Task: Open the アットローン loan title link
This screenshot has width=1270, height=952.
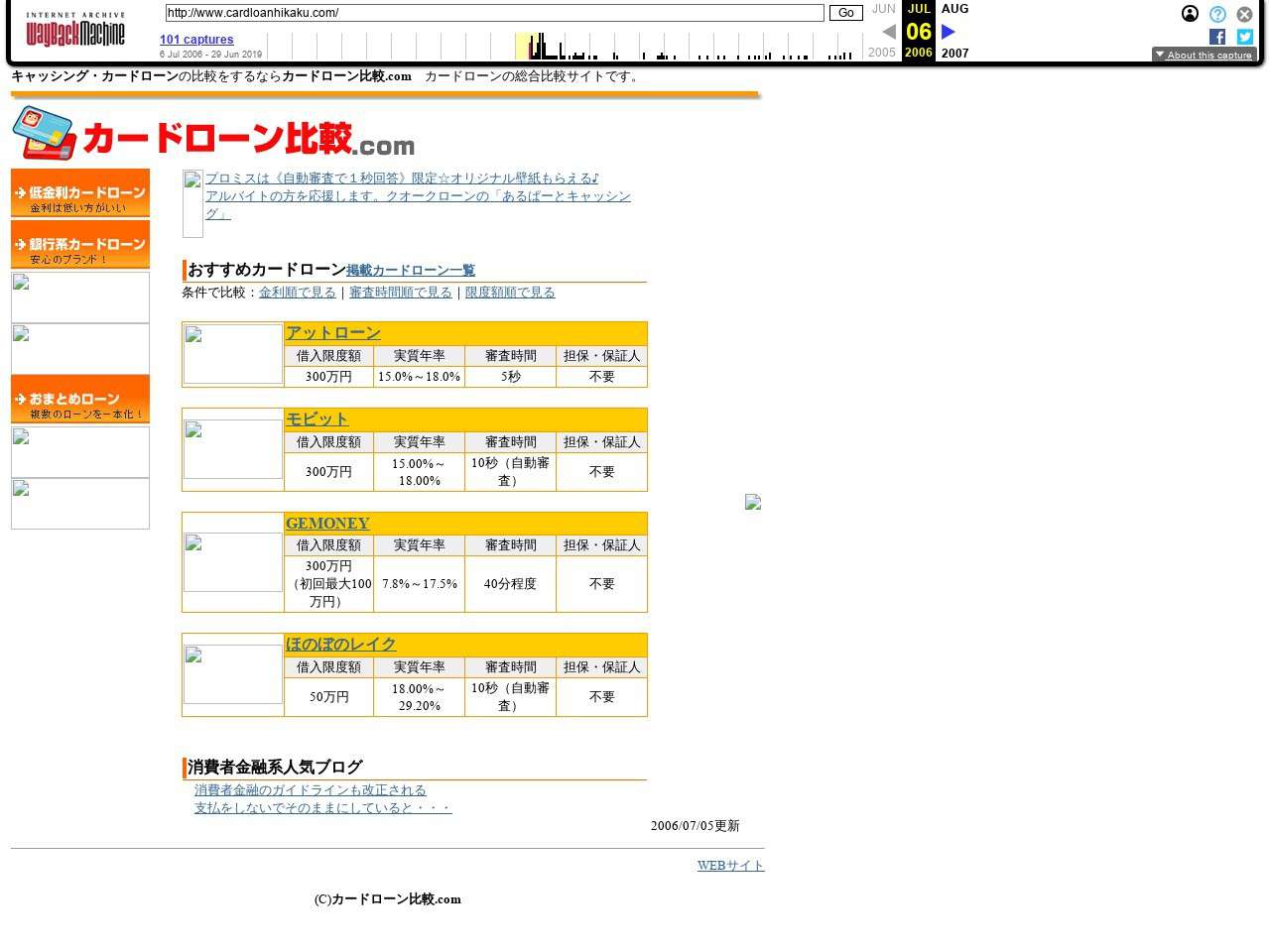Action: [332, 333]
